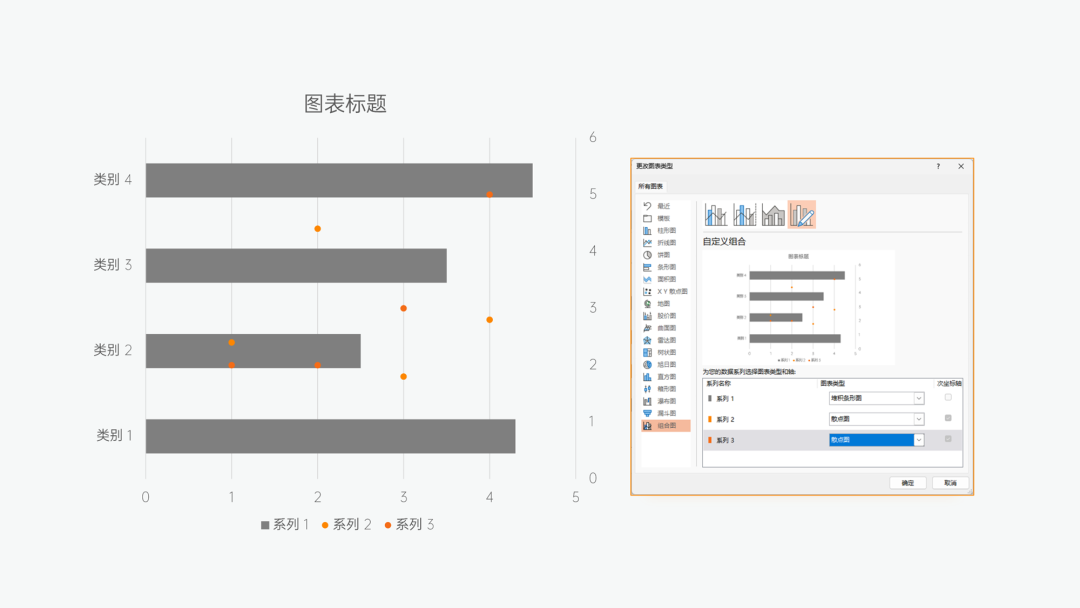Select the X Y 散点图 scatter type
This screenshot has width=1080, height=608.
point(670,292)
